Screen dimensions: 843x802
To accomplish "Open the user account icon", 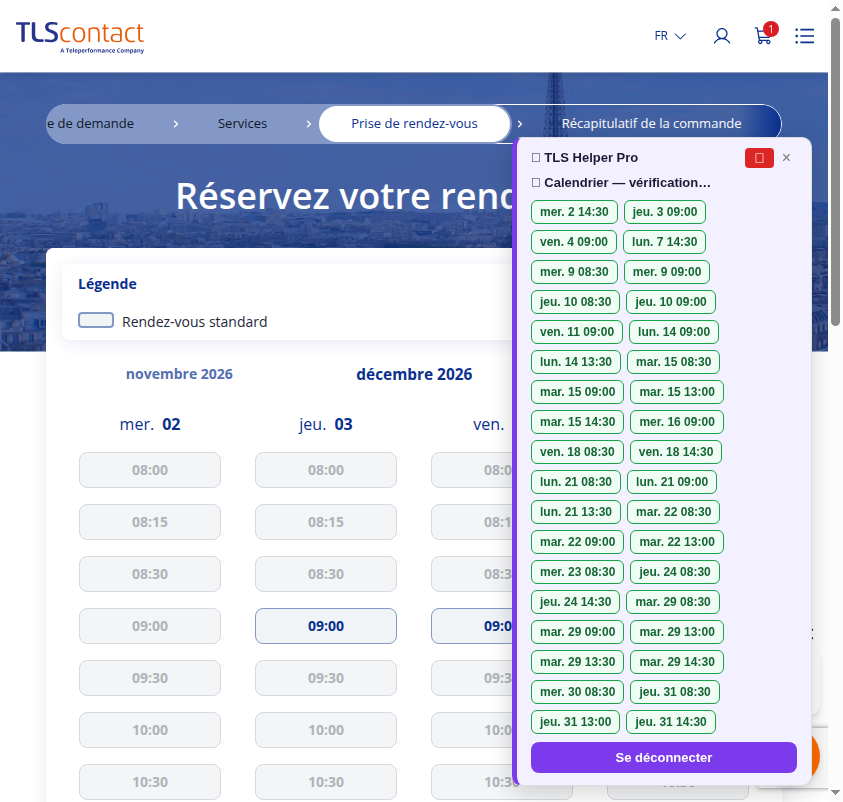I will coord(721,36).
